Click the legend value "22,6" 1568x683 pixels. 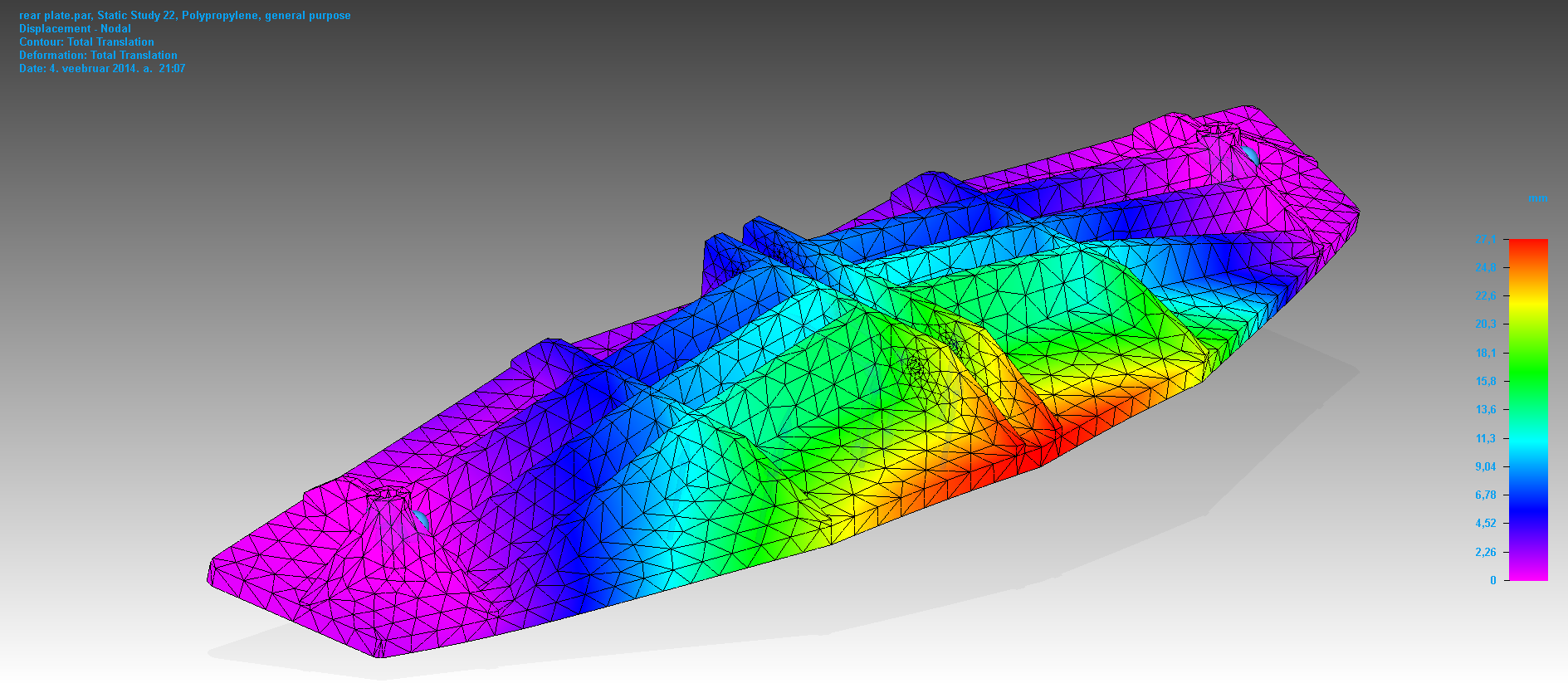pyautogui.click(x=1486, y=295)
